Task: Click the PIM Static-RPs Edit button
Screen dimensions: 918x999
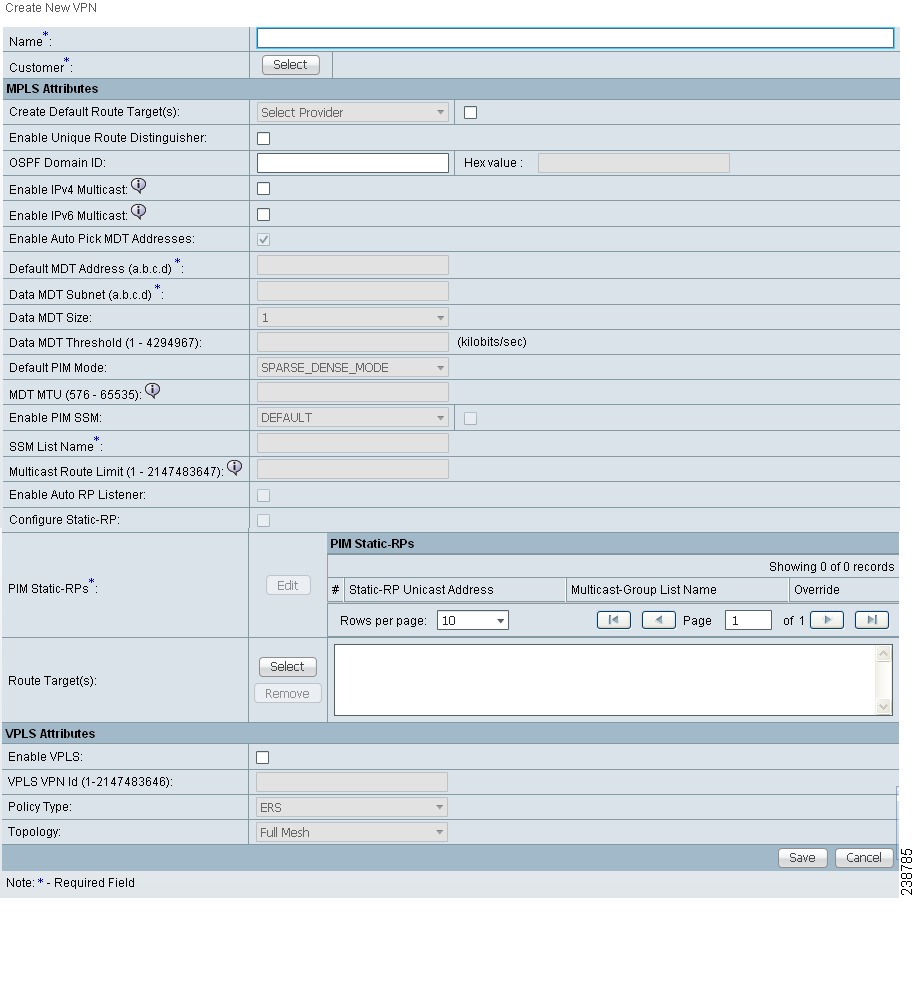Action: [288, 586]
